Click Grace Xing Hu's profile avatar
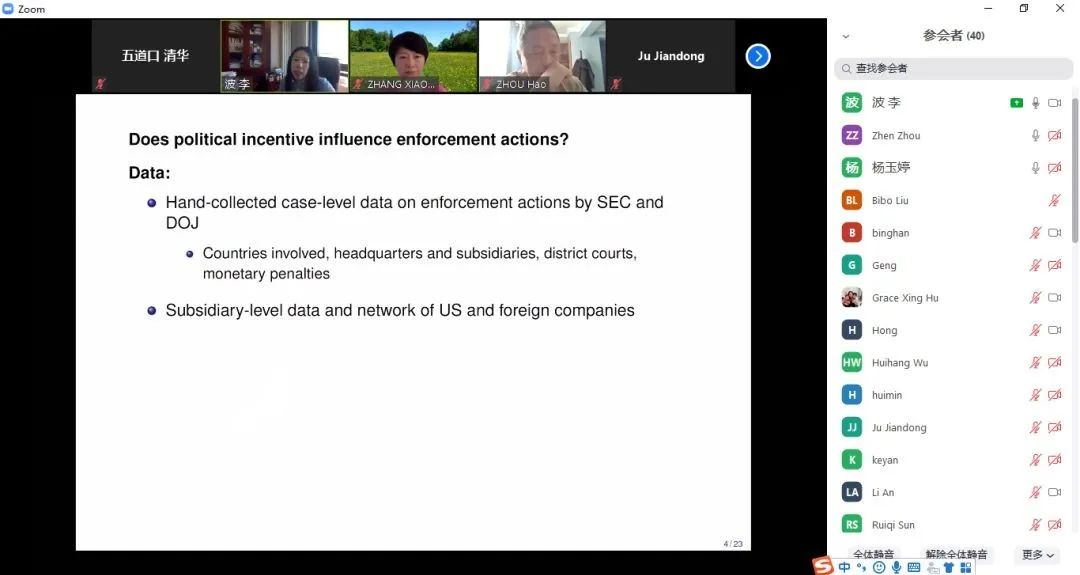The image size is (1080, 575). 851,298
